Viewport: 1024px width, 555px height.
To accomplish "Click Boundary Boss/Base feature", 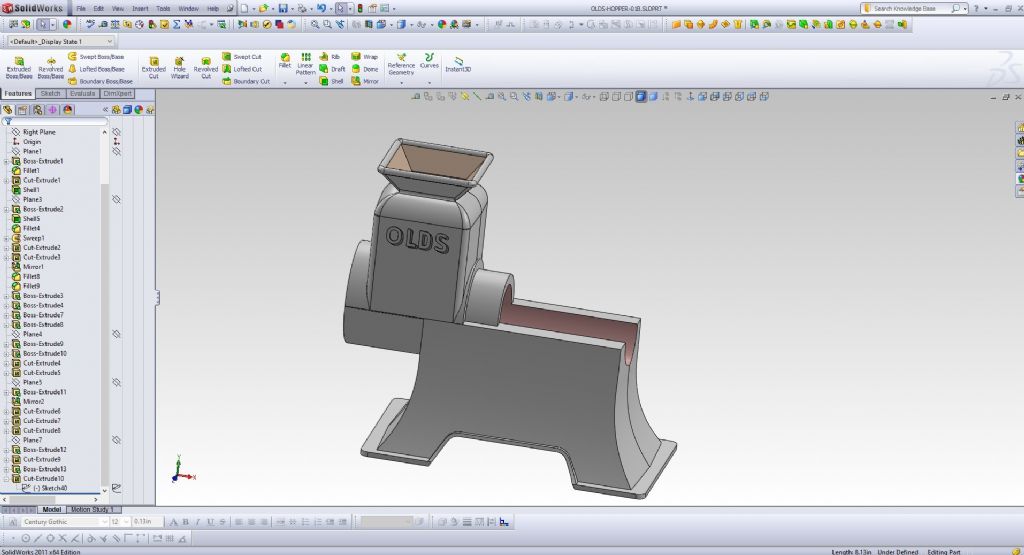I will (101, 81).
